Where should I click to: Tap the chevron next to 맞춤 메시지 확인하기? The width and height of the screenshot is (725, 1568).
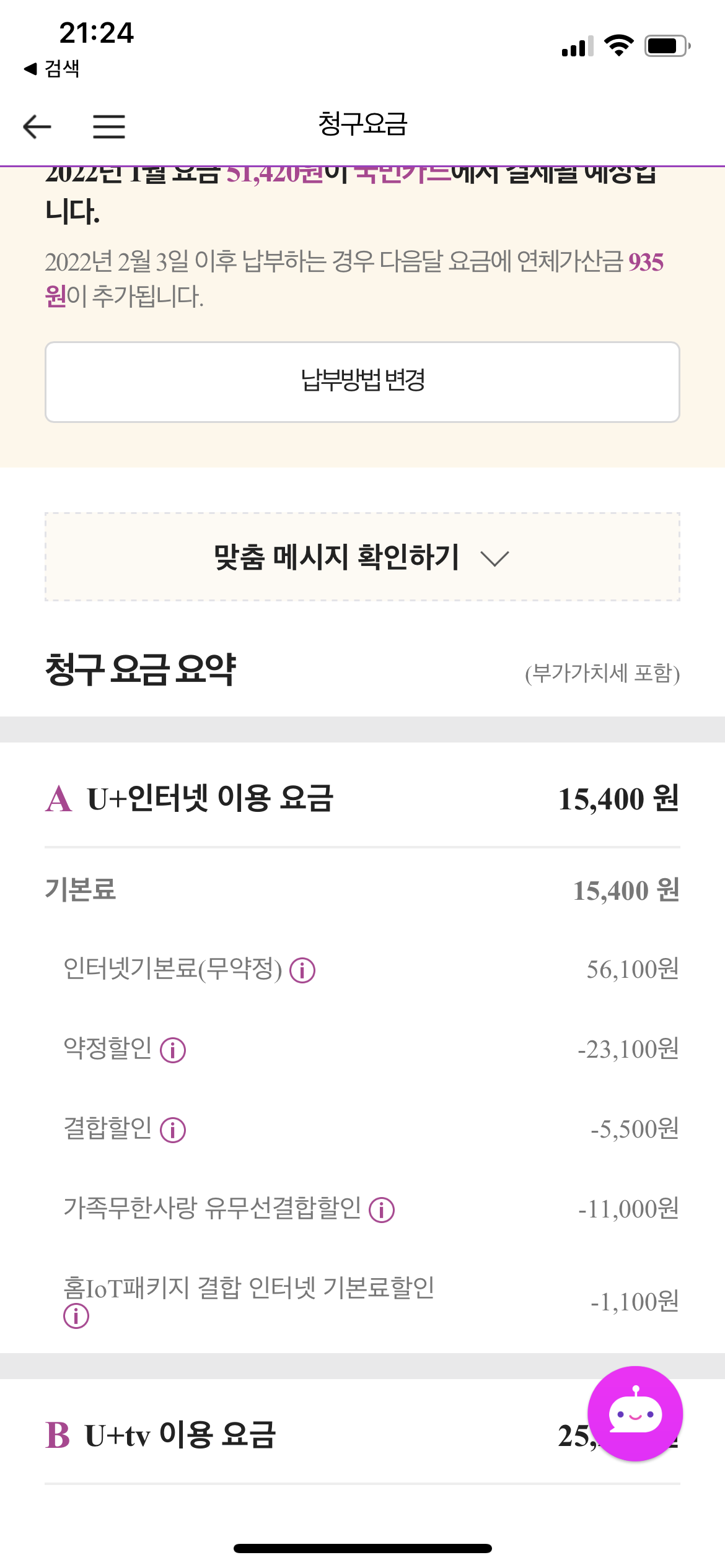click(494, 559)
